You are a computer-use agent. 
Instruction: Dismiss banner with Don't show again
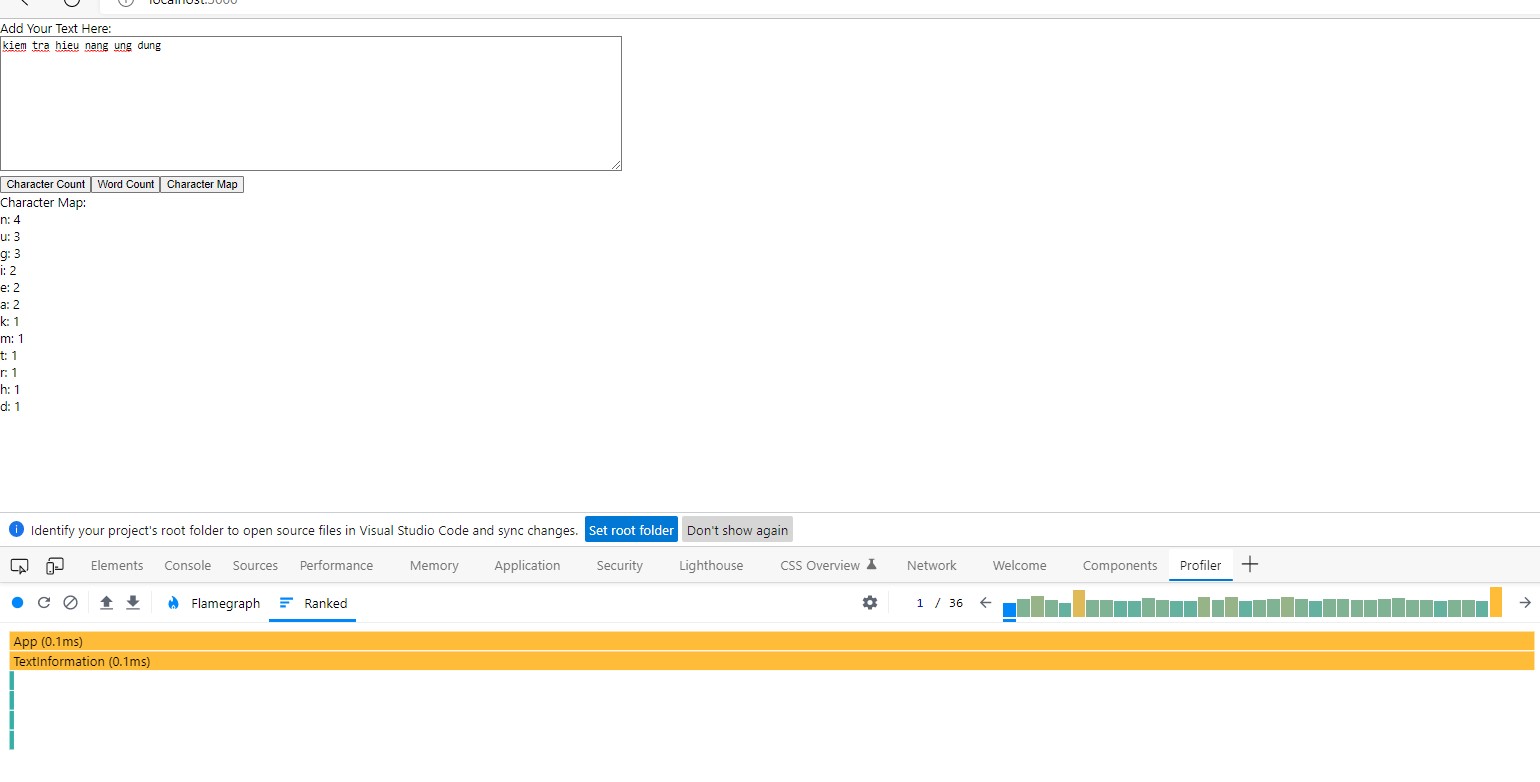pos(737,529)
